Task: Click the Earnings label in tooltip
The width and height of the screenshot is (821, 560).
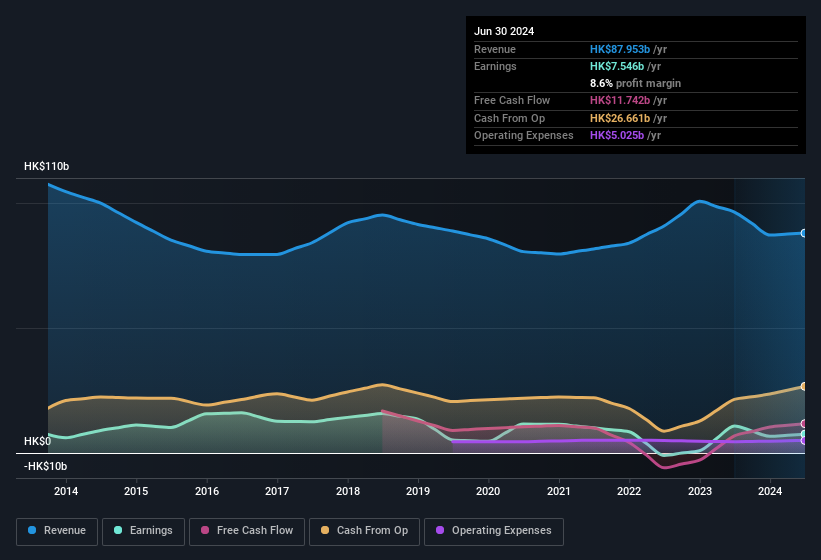Action: pyautogui.click(x=495, y=66)
